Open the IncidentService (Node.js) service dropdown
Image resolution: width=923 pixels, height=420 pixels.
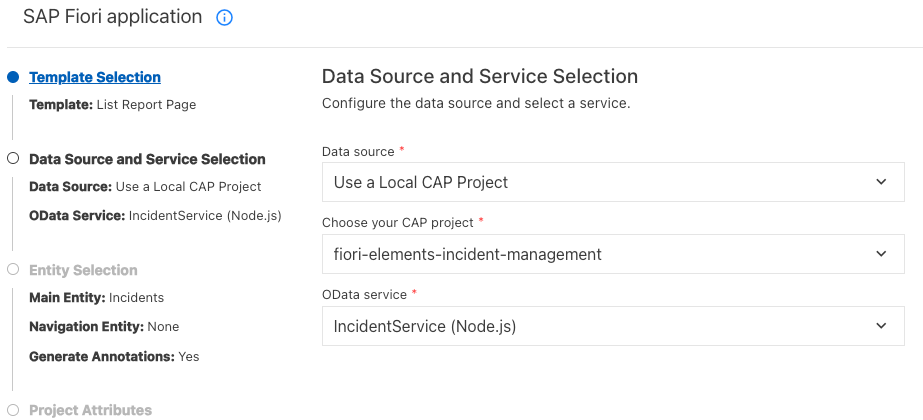coord(605,326)
